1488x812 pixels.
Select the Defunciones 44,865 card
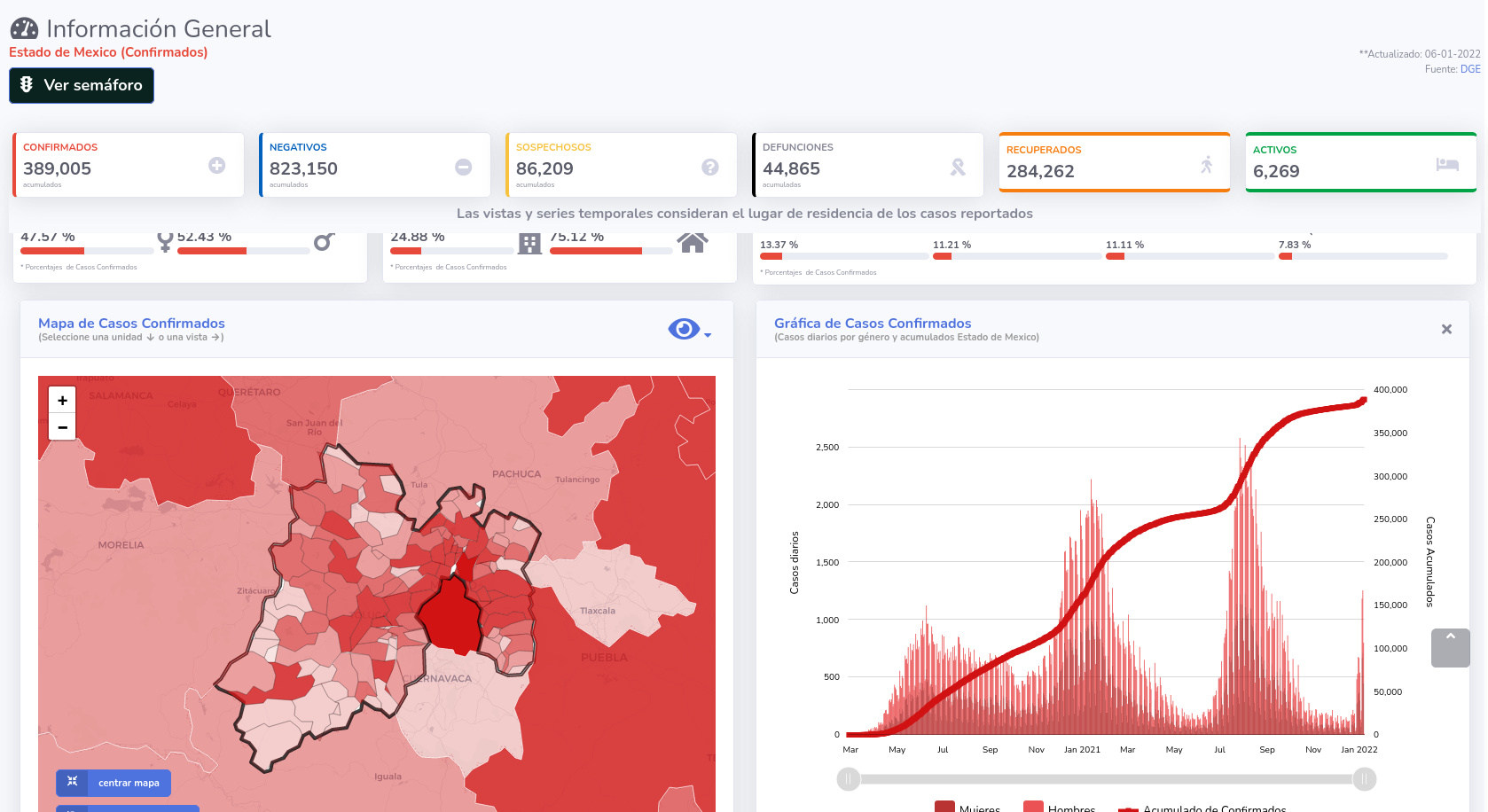click(x=868, y=165)
